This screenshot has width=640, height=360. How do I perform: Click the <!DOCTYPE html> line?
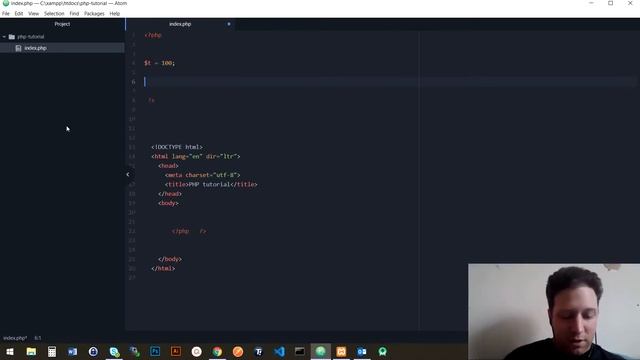click(177, 147)
